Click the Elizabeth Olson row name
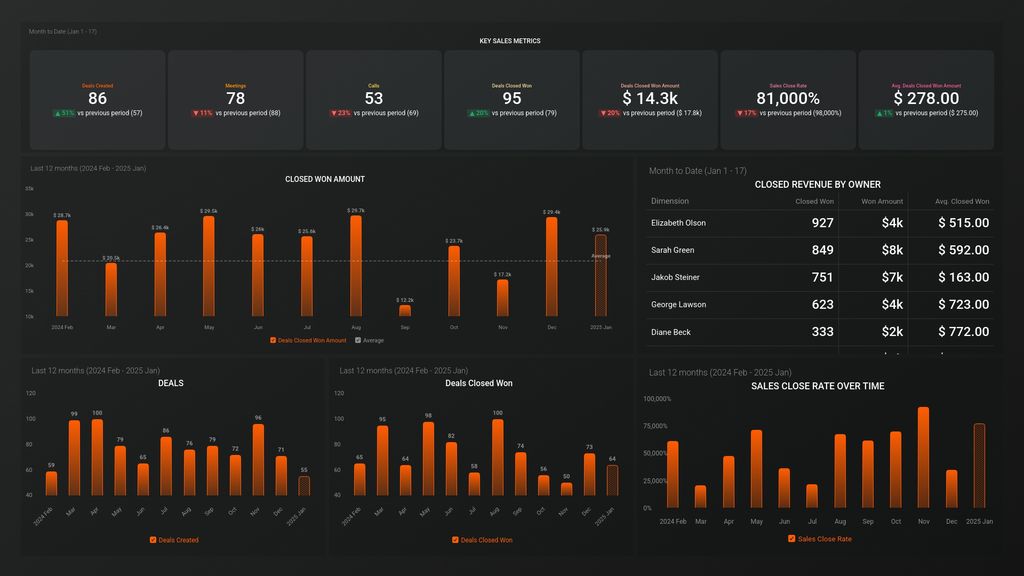The height and width of the screenshot is (576, 1024). [678, 223]
